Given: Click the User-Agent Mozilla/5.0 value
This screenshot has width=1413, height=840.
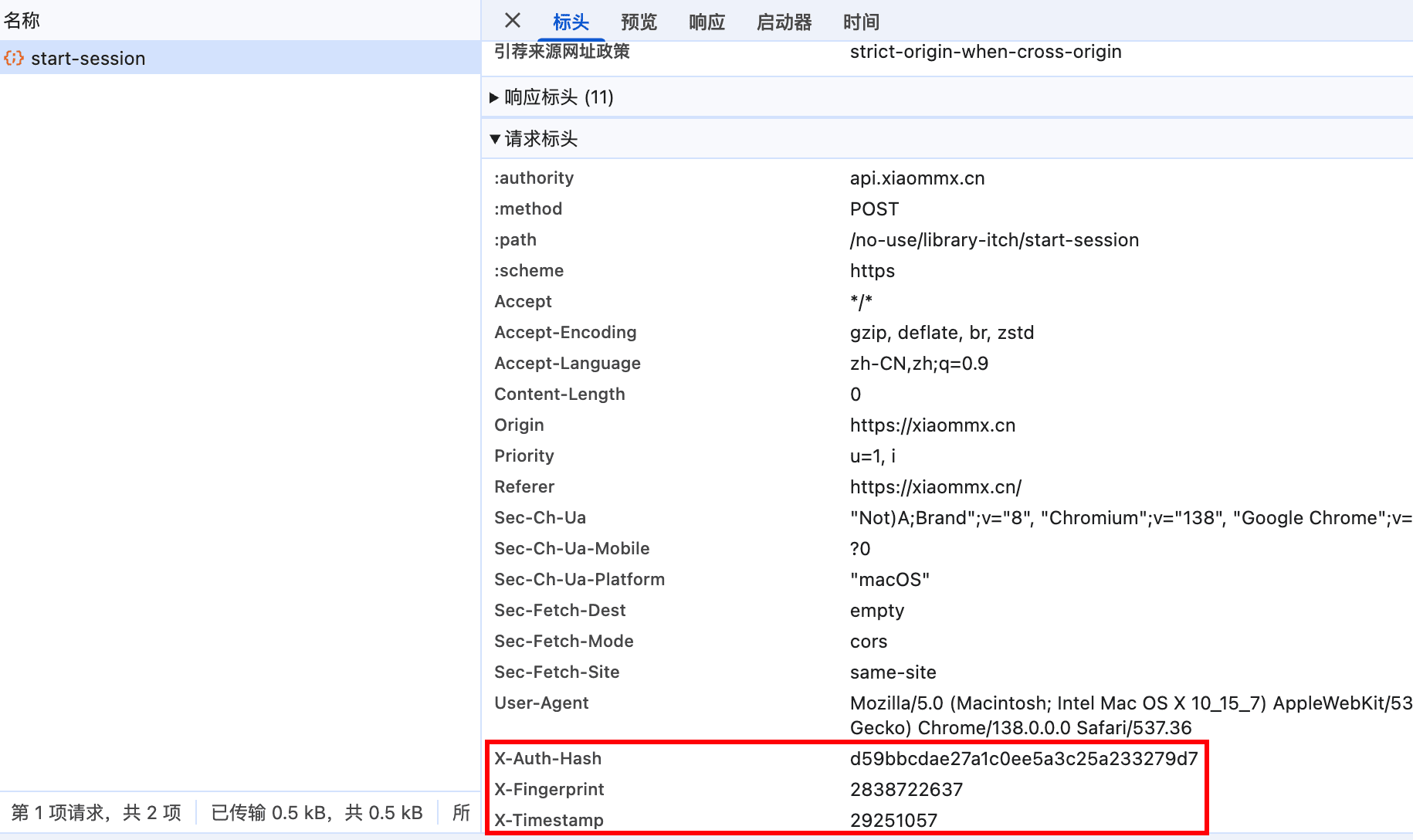Looking at the screenshot, I should pos(1131,716).
